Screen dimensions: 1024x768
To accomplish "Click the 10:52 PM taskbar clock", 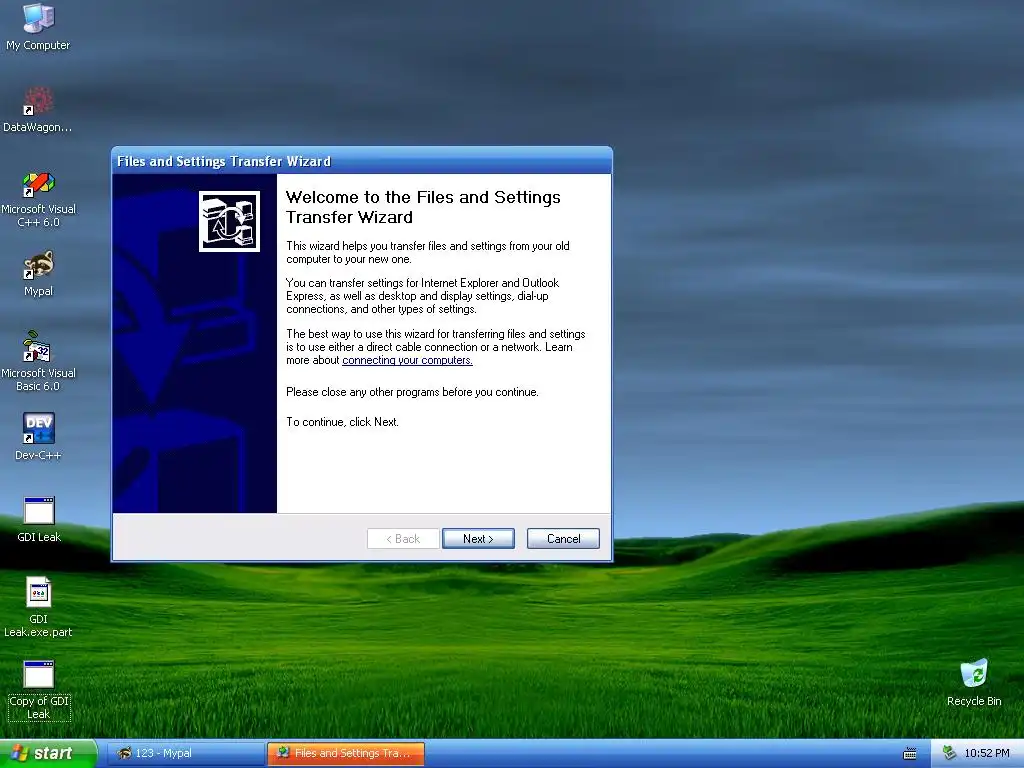I will (987, 754).
